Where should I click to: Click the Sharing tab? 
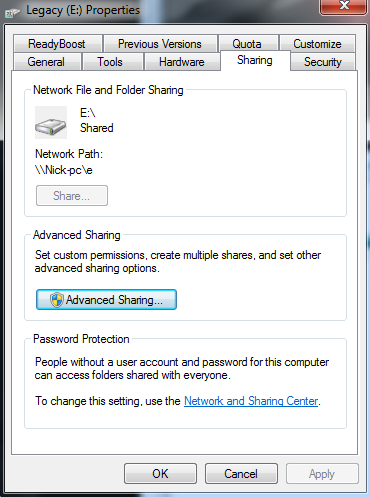[255, 60]
